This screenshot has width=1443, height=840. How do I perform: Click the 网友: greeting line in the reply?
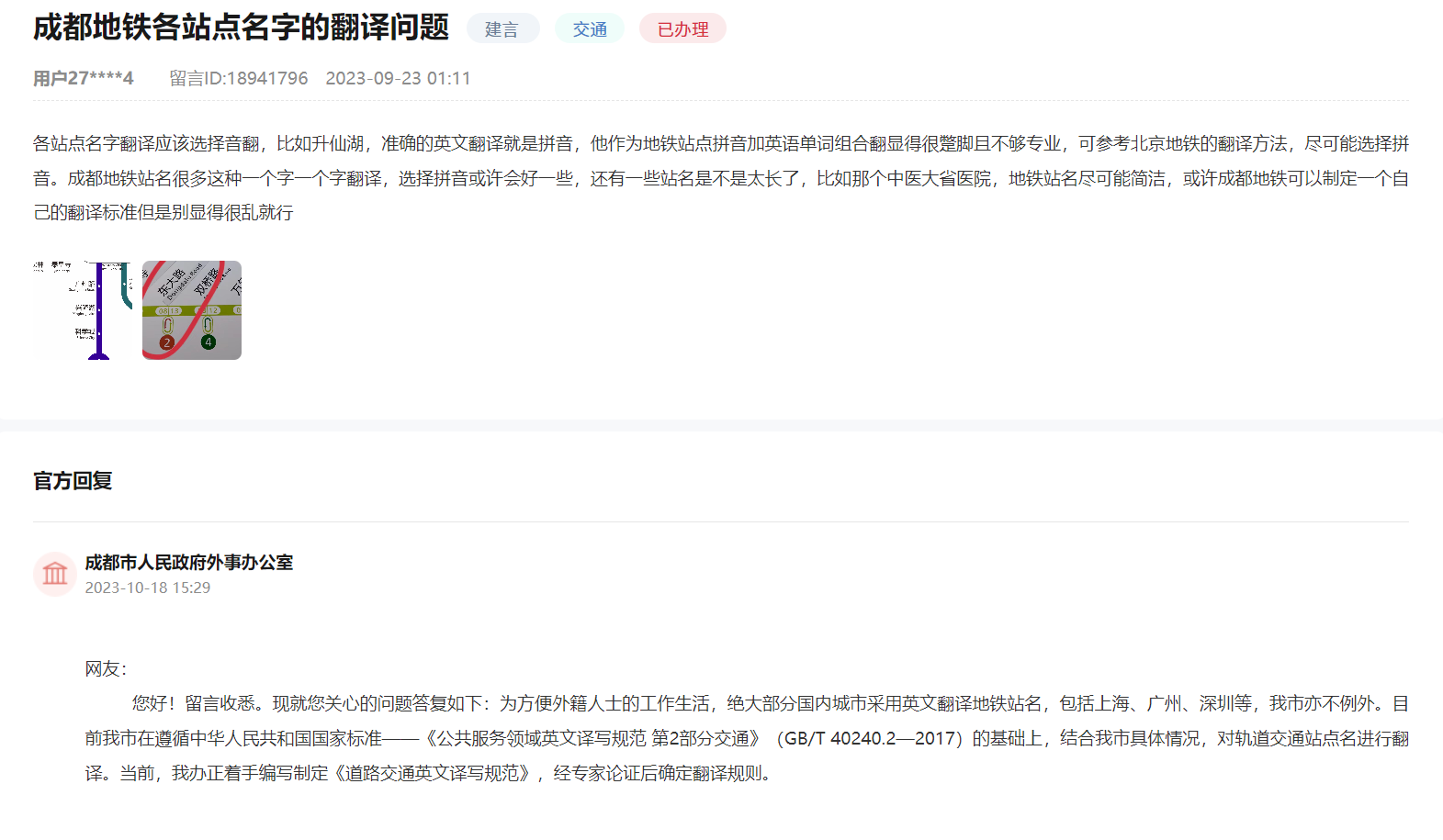click(x=106, y=668)
